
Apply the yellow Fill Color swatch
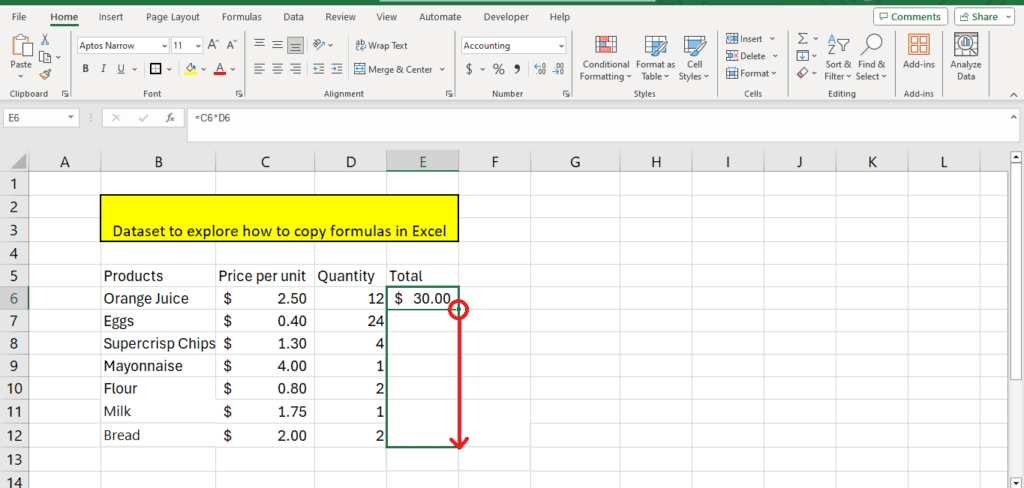pos(190,69)
